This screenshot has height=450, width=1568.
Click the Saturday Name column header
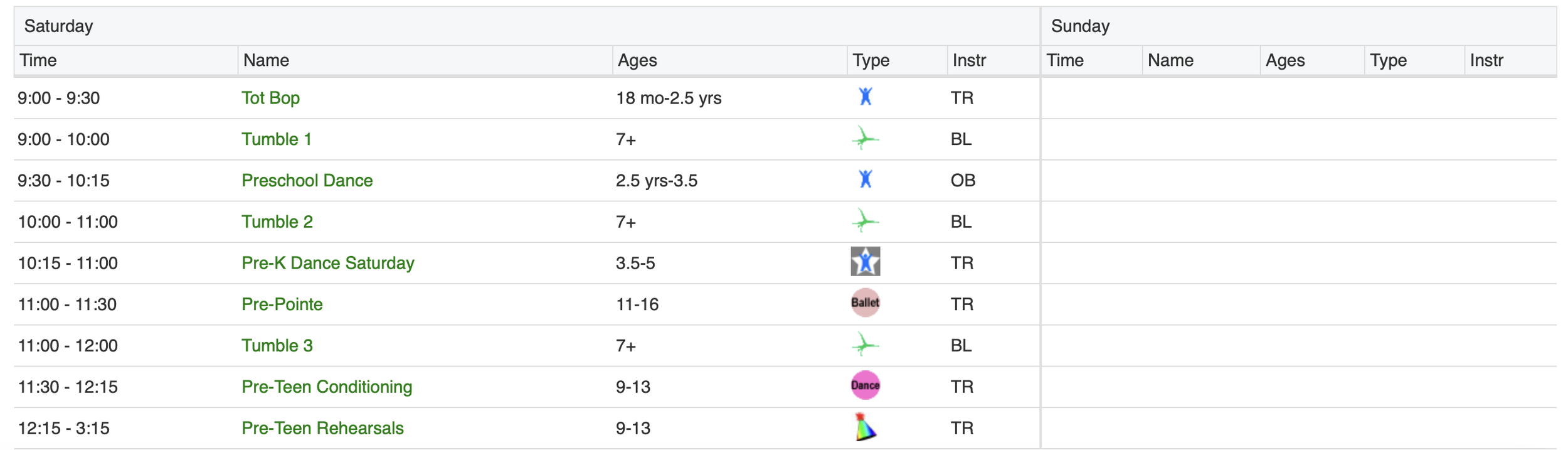[267, 60]
